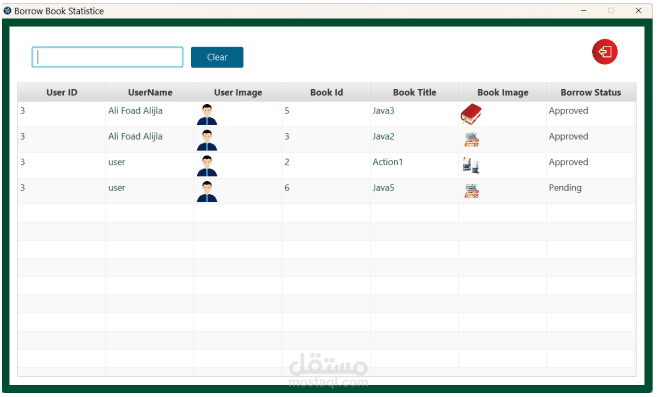This screenshot has height=397, width=658.
Task: Sort by the User ID column header
Action: (62, 92)
